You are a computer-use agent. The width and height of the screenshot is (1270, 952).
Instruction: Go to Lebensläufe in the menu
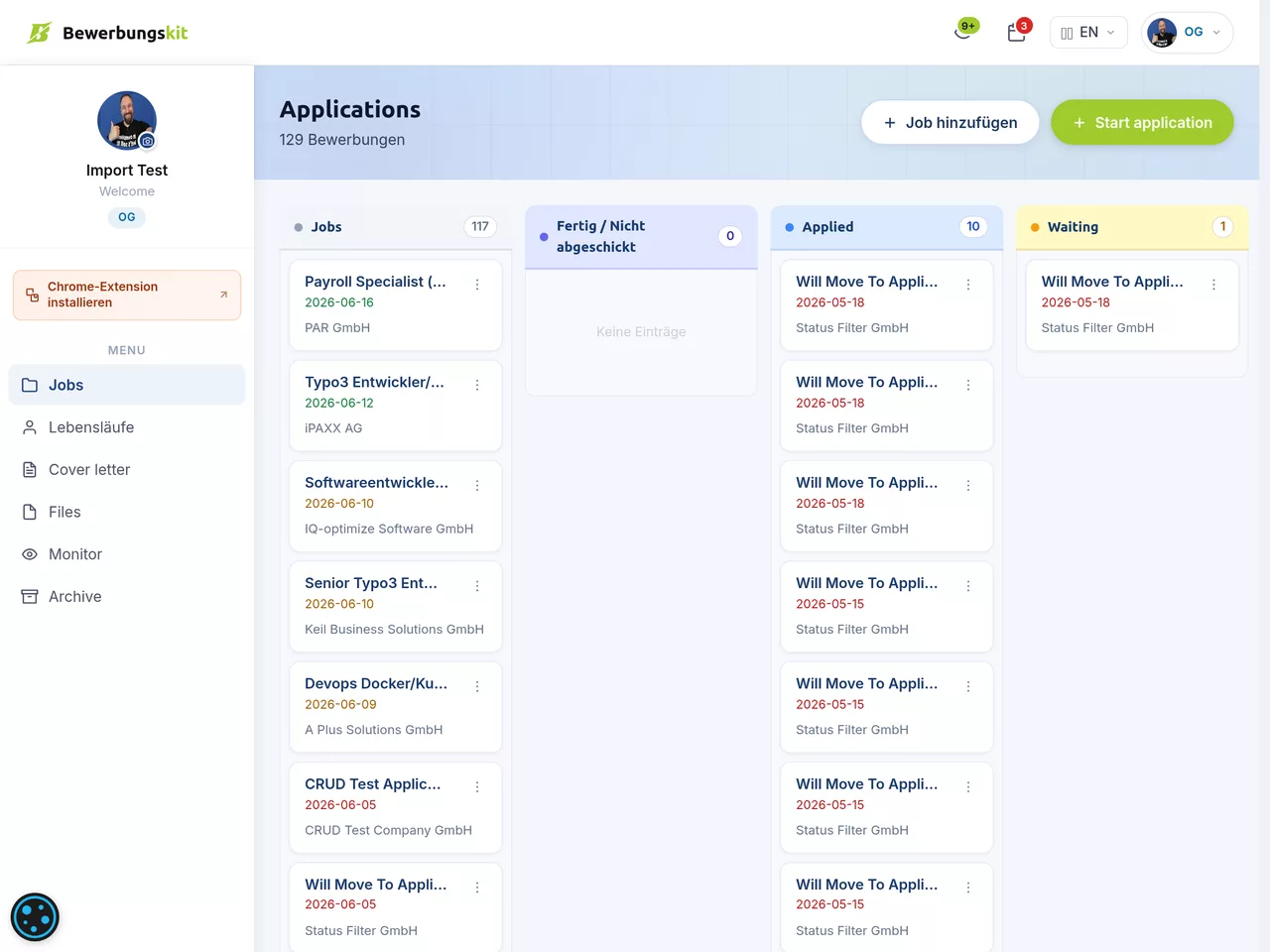coord(127,427)
